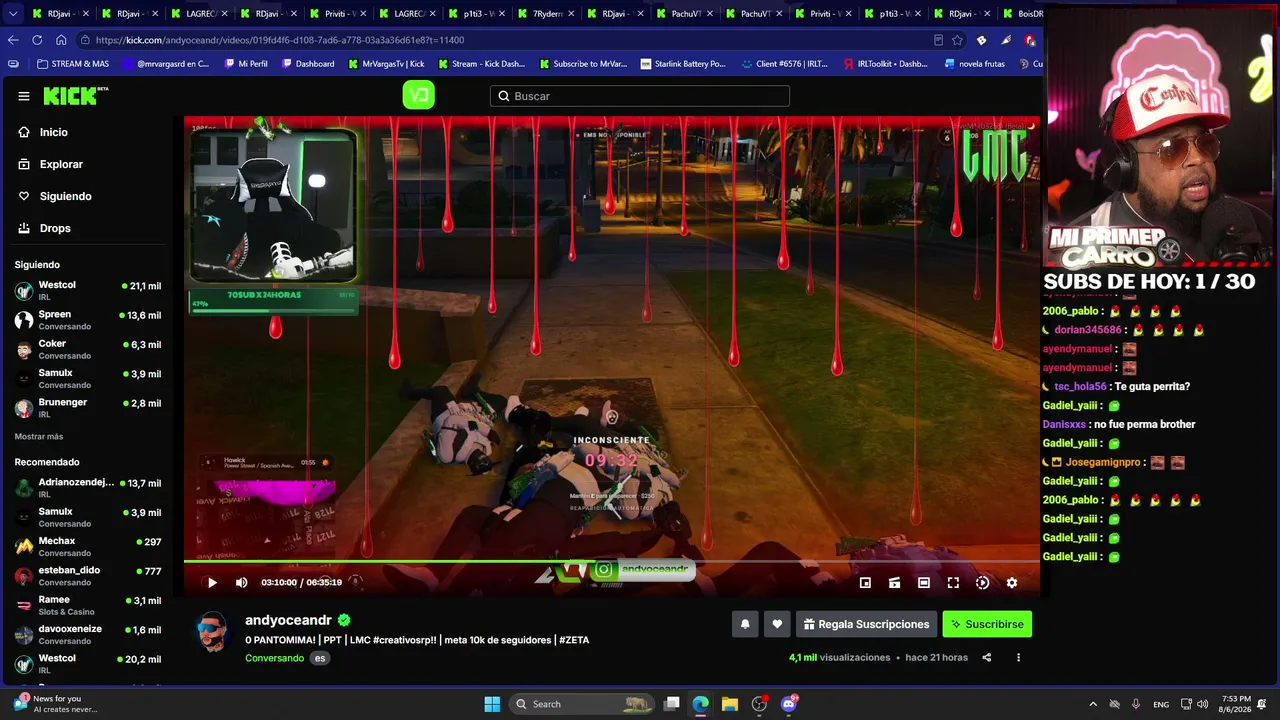This screenshot has height=720, width=1280.
Task: Click the browser home icon
Action: point(61,40)
